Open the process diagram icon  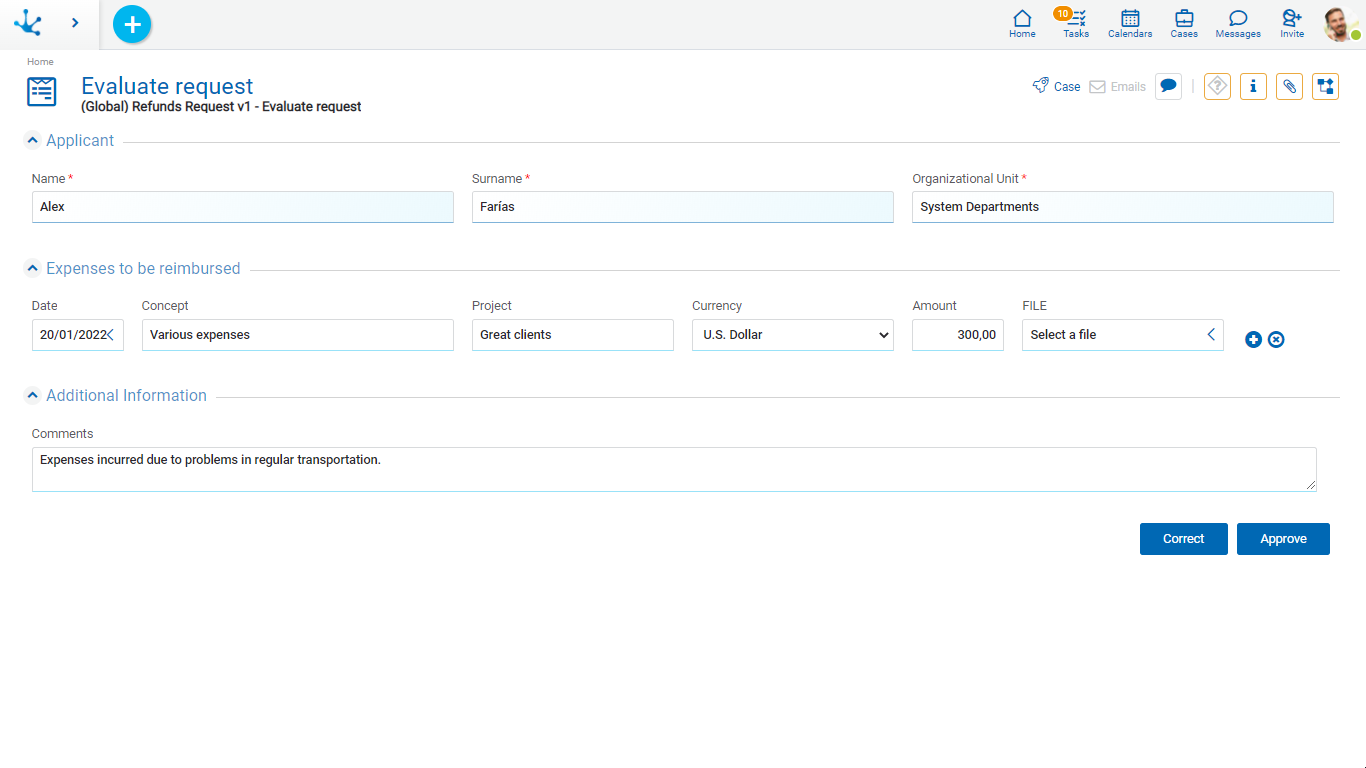(1325, 87)
